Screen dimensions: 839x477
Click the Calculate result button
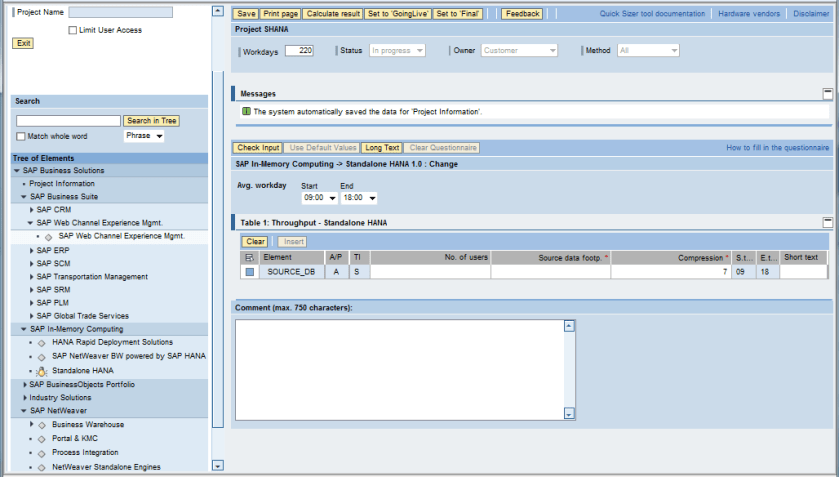click(x=333, y=14)
